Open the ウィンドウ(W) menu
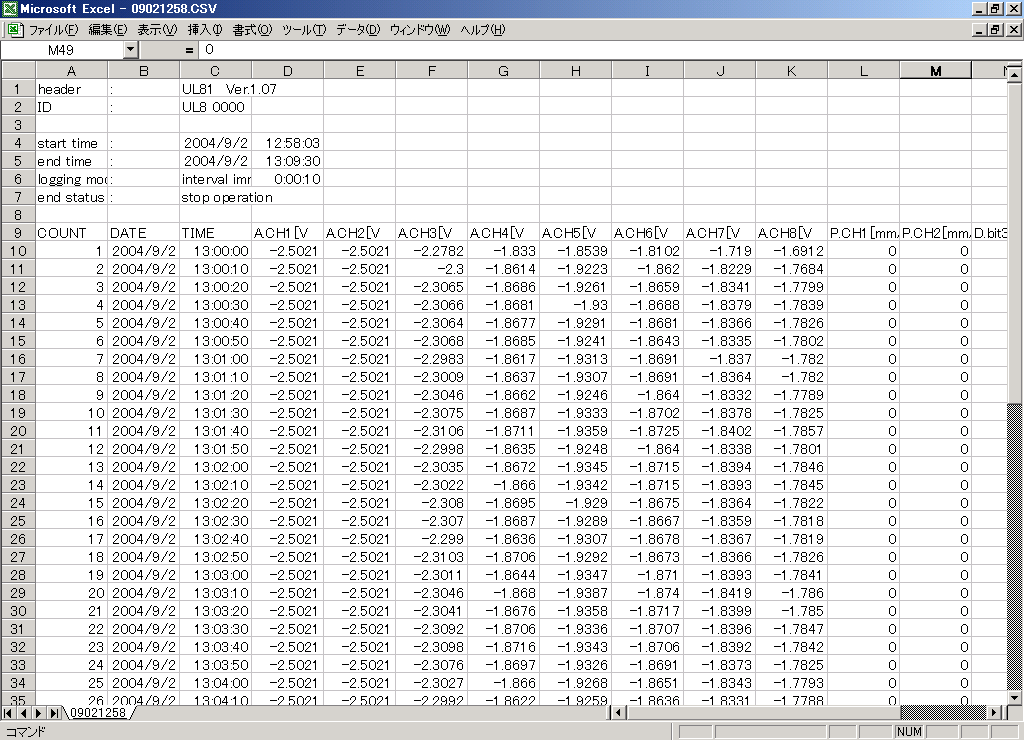This screenshot has height=740, width=1024. (x=420, y=29)
